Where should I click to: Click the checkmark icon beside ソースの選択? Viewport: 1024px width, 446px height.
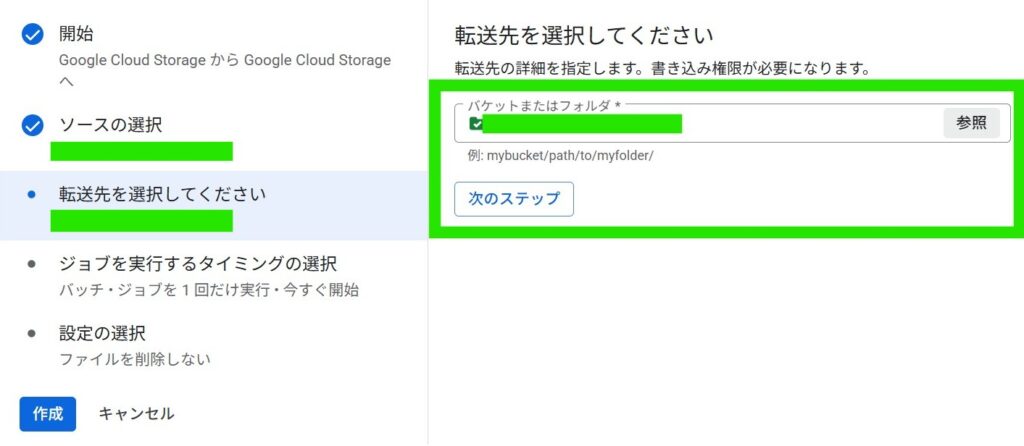(32, 125)
